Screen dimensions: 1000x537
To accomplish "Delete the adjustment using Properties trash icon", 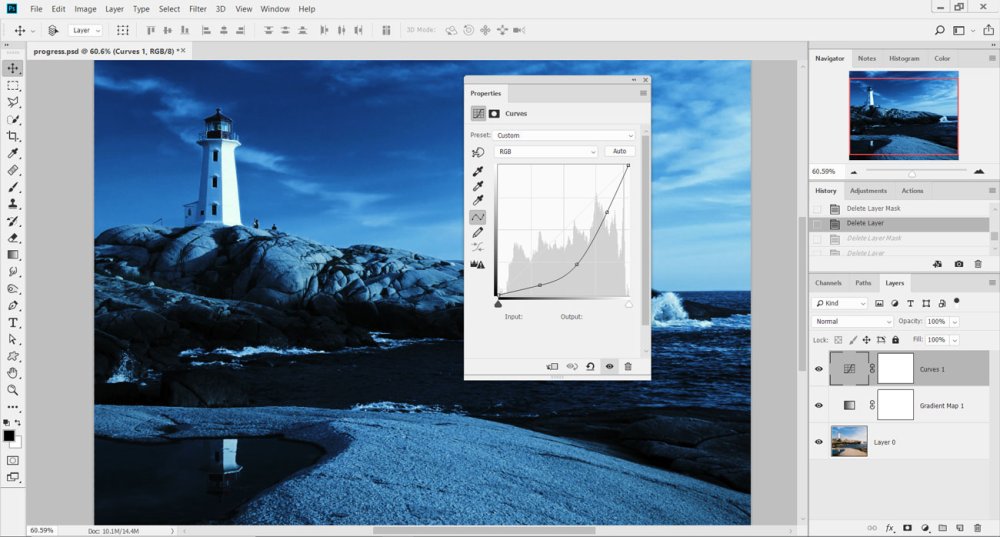I will [628, 366].
